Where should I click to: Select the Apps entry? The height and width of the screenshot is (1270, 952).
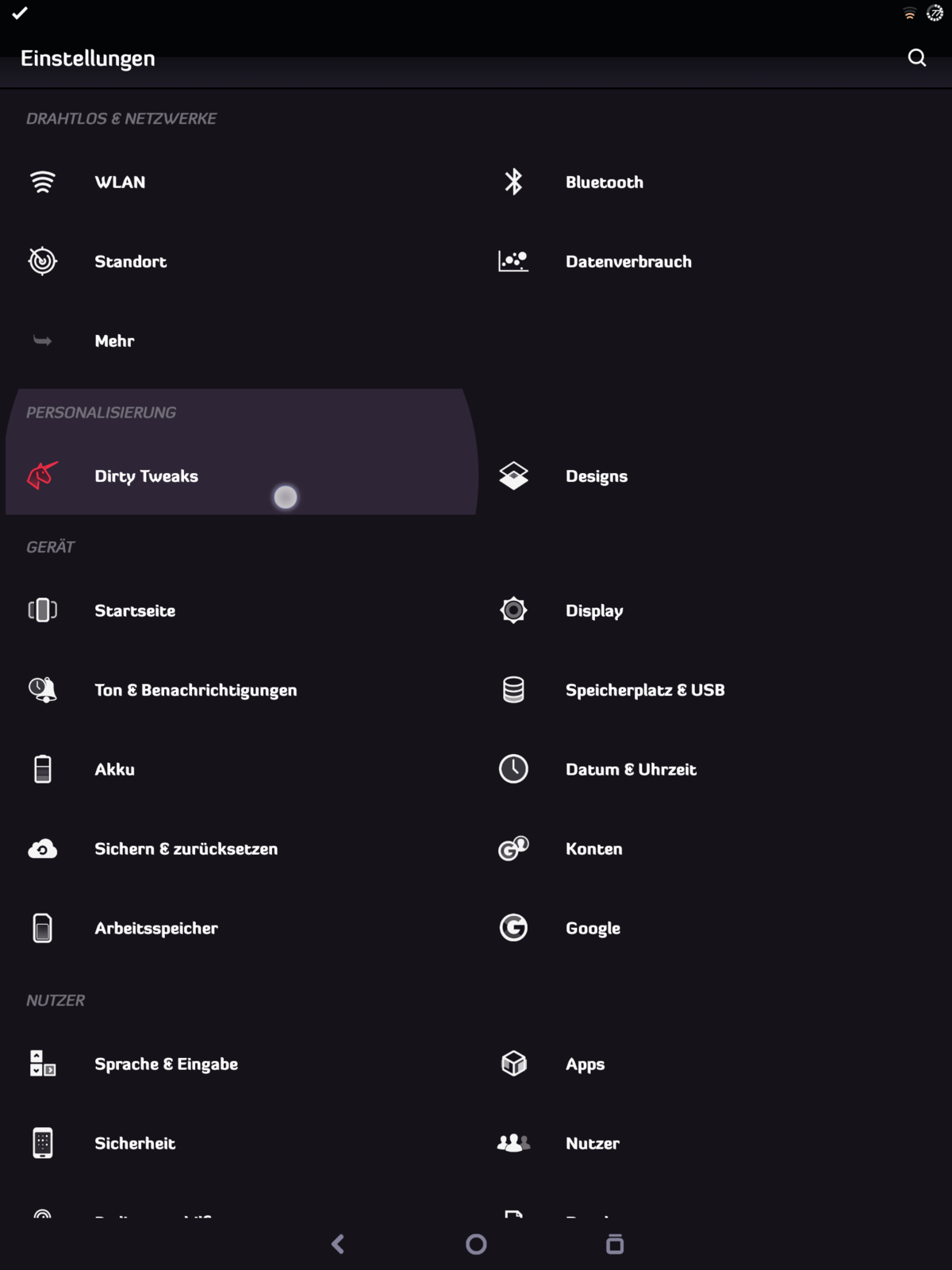click(x=585, y=1064)
